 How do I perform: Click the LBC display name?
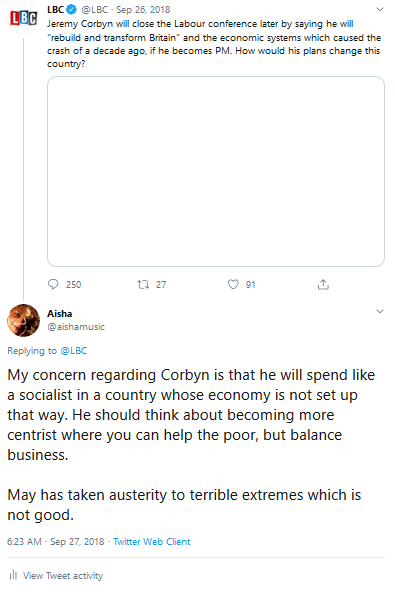pos(56,9)
